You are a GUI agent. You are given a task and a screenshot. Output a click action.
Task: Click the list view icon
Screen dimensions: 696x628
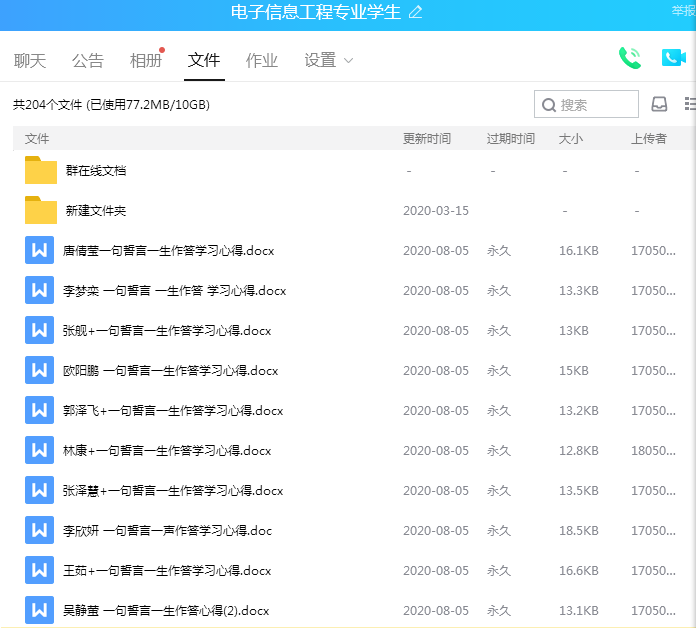(689, 104)
